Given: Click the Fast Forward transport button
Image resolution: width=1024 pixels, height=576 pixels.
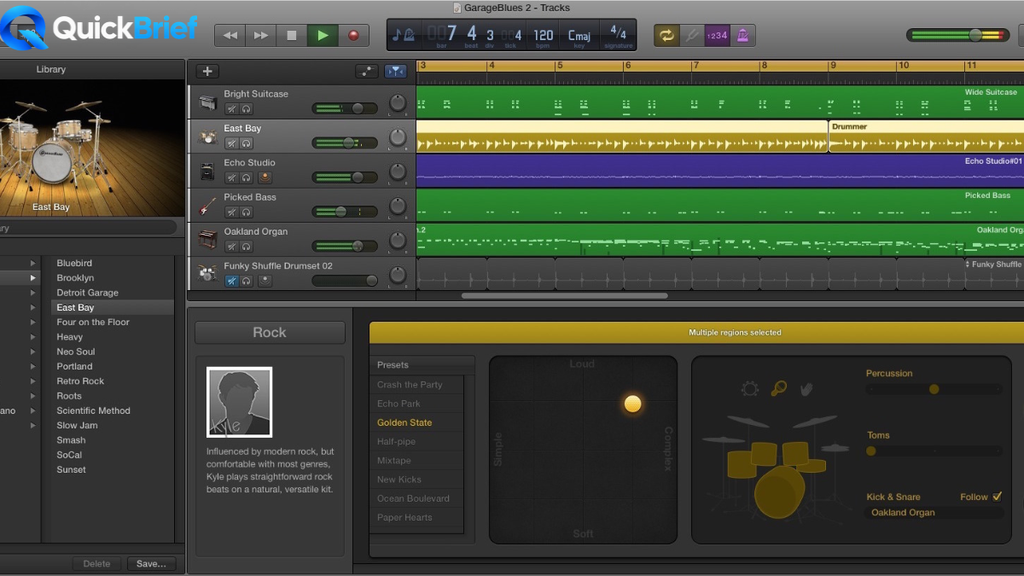Looking at the screenshot, I should (x=261, y=35).
